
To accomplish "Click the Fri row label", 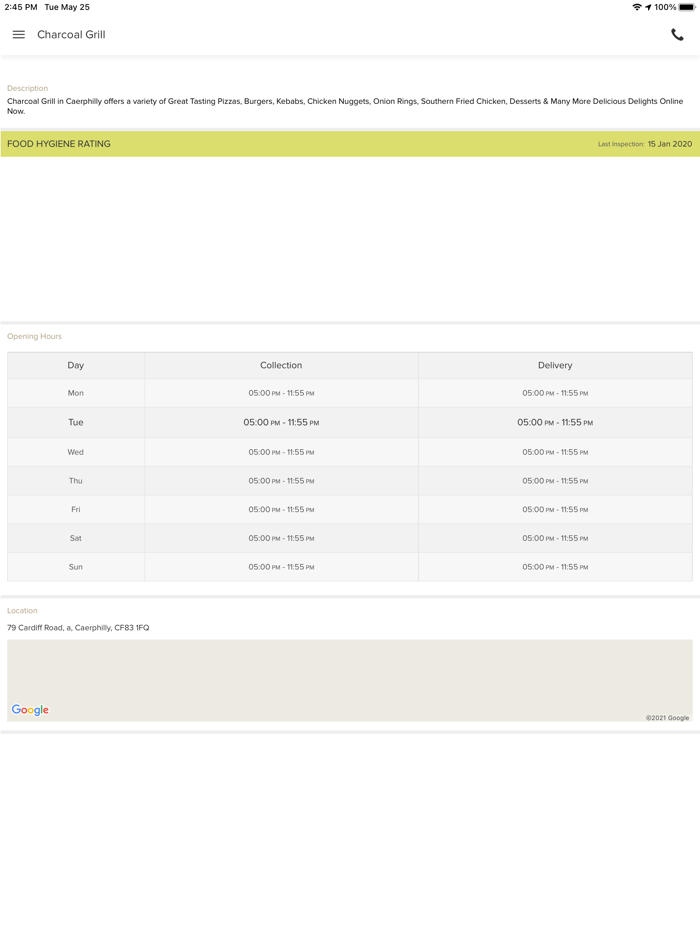I will click(x=76, y=509).
